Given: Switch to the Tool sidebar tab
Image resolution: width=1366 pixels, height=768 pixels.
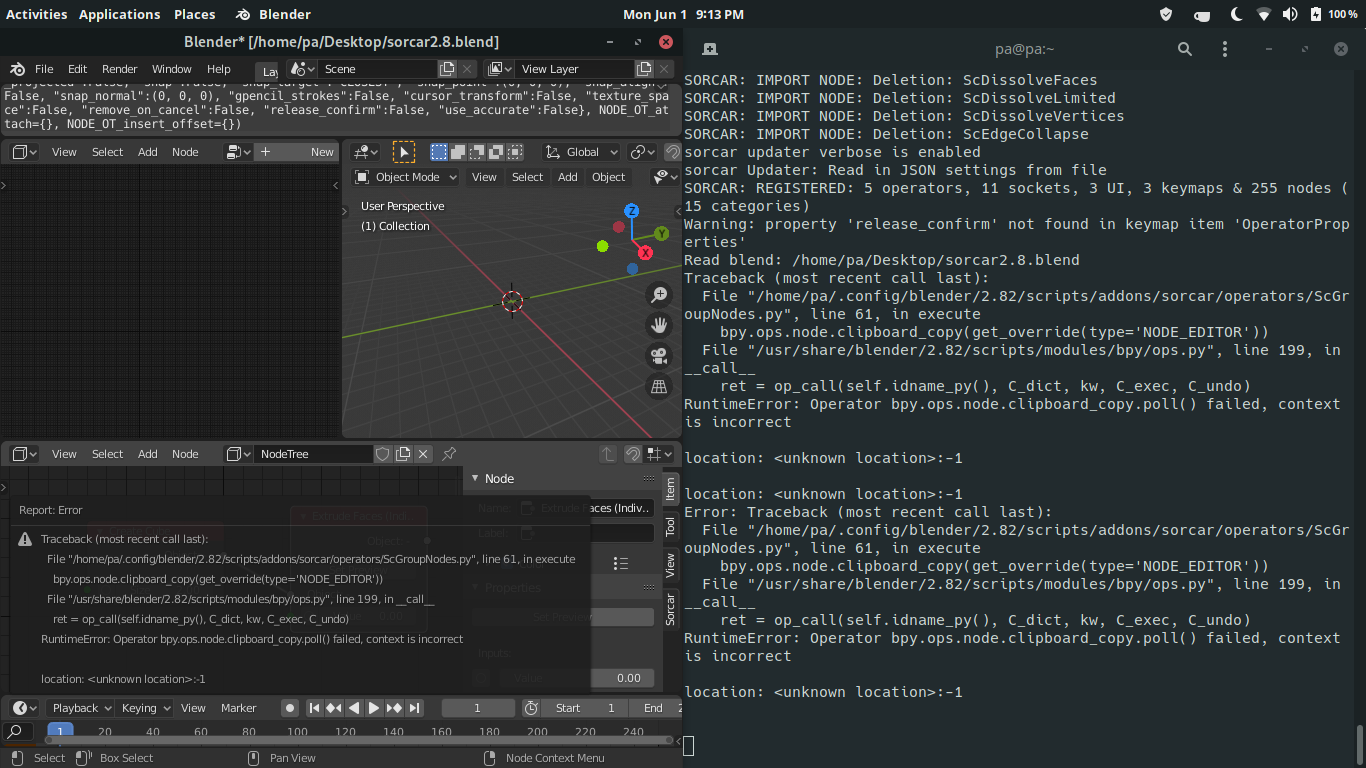Looking at the screenshot, I should tap(671, 527).
